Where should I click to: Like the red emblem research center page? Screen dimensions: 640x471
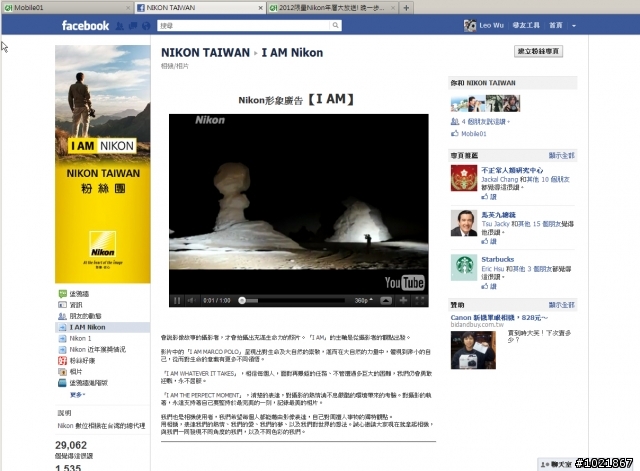489,197
